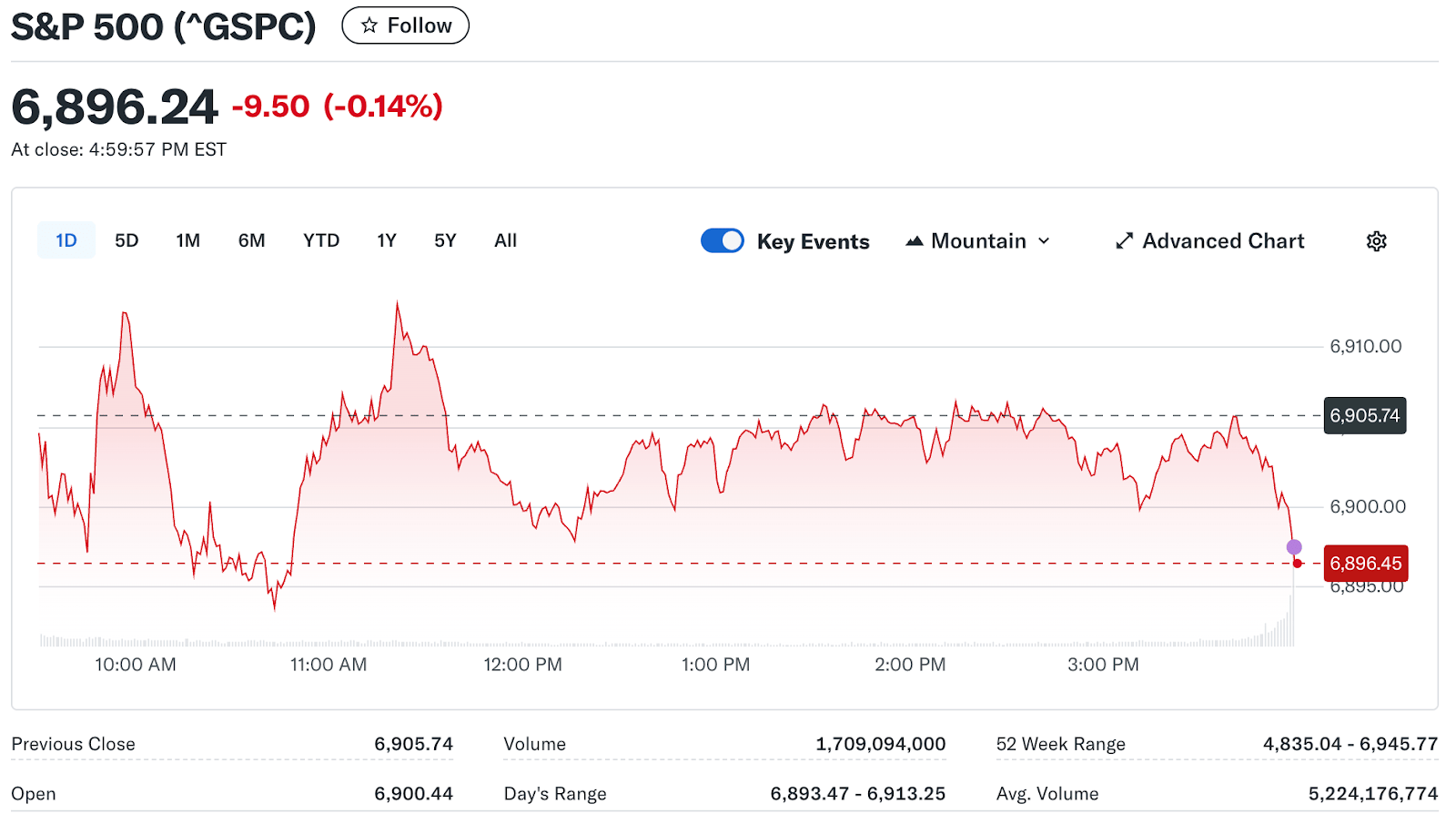Click the Previous Close value 6,905.74
The image size is (1456, 814).
click(x=413, y=744)
